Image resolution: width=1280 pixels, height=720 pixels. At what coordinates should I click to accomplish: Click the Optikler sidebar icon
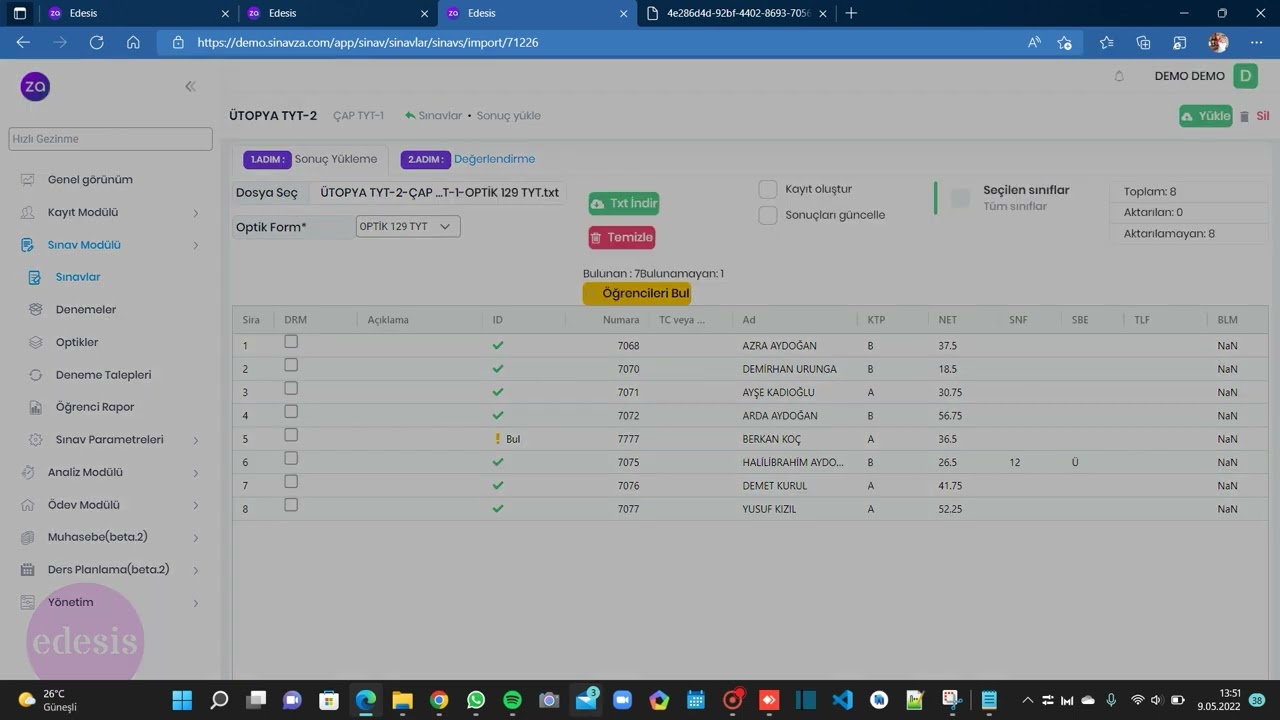click(36, 342)
